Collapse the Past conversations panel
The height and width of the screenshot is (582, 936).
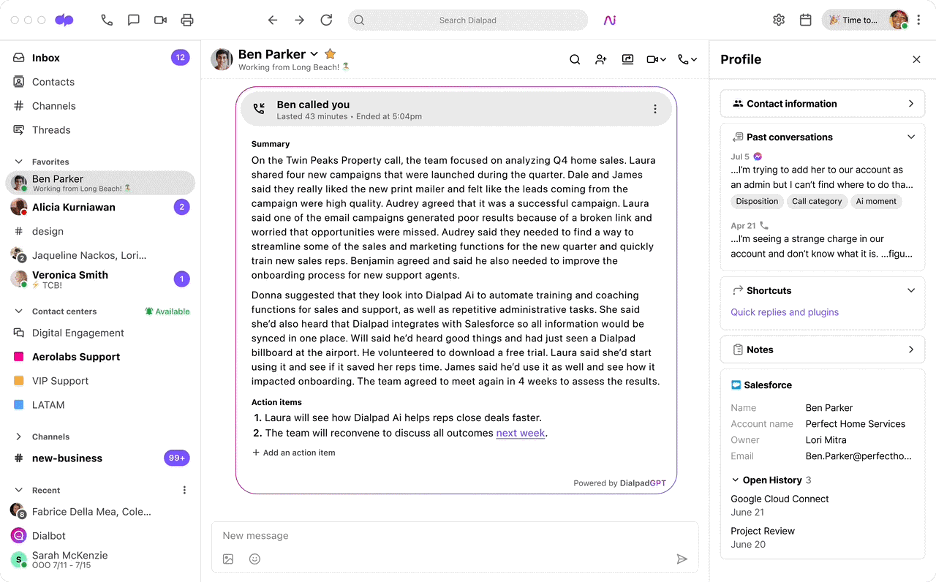click(911, 137)
